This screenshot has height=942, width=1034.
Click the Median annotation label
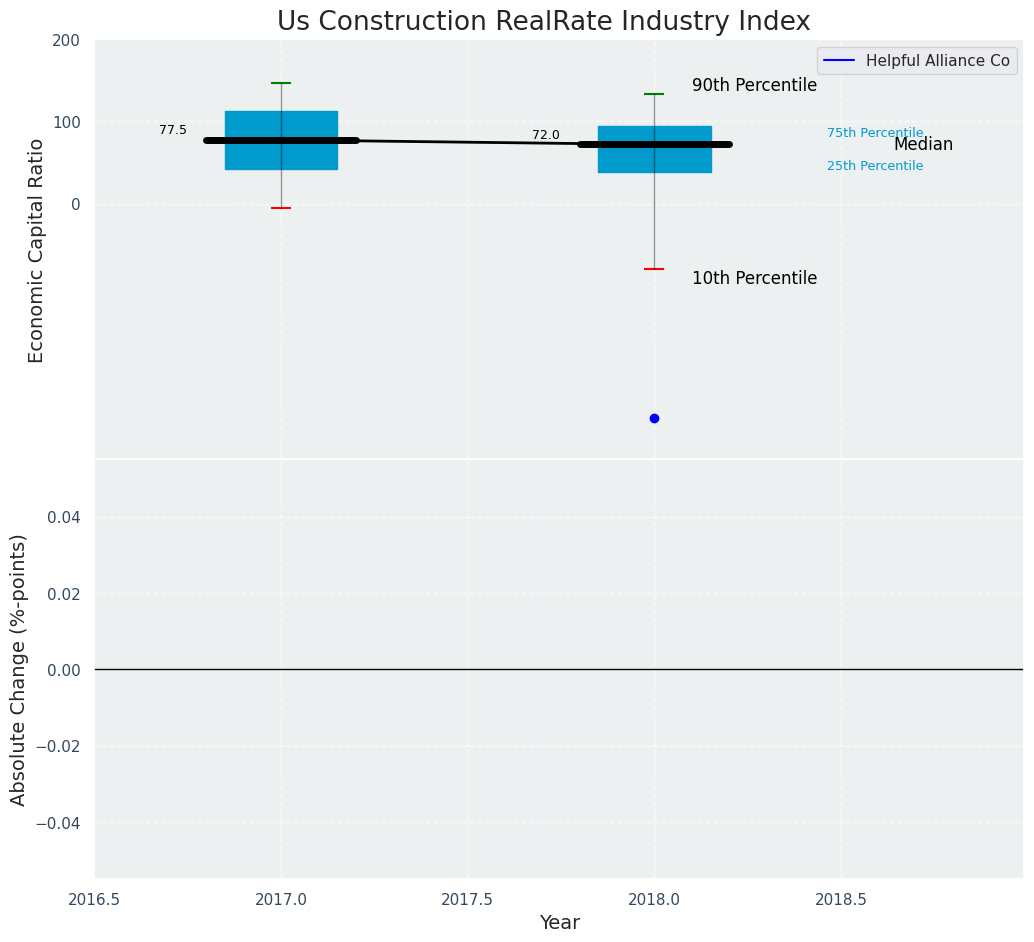923,145
